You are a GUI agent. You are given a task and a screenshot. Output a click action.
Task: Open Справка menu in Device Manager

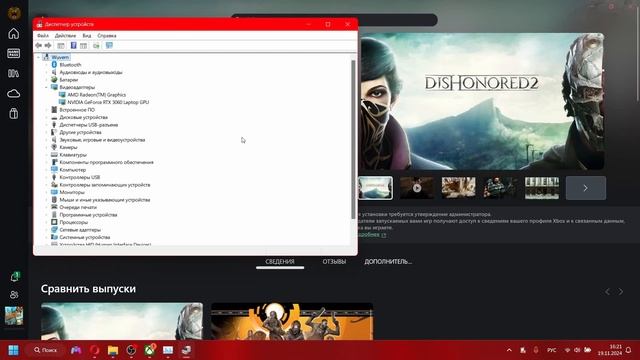107,36
